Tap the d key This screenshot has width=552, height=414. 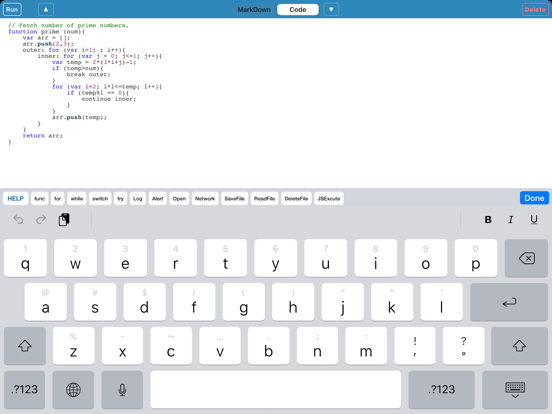click(144, 302)
